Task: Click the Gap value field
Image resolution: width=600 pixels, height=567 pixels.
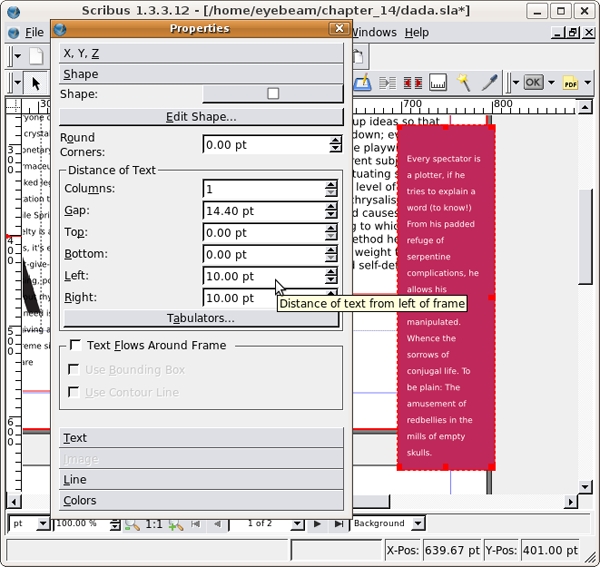Action: click(264, 211)
